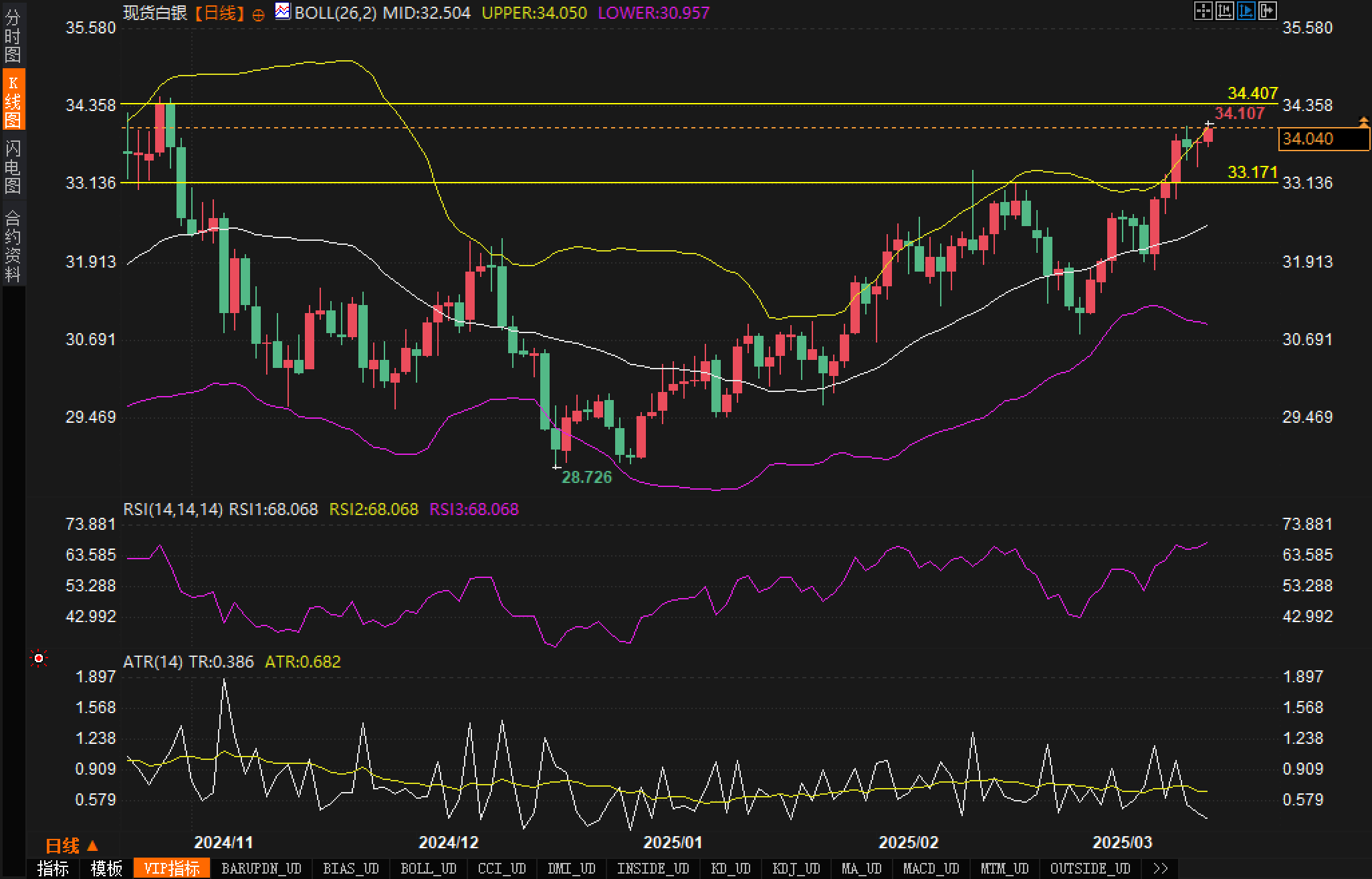The image size is (1372, 879).
Task: Click the RSI1:68.068 value
Action: pyautogui.click(x=273, y=509)
